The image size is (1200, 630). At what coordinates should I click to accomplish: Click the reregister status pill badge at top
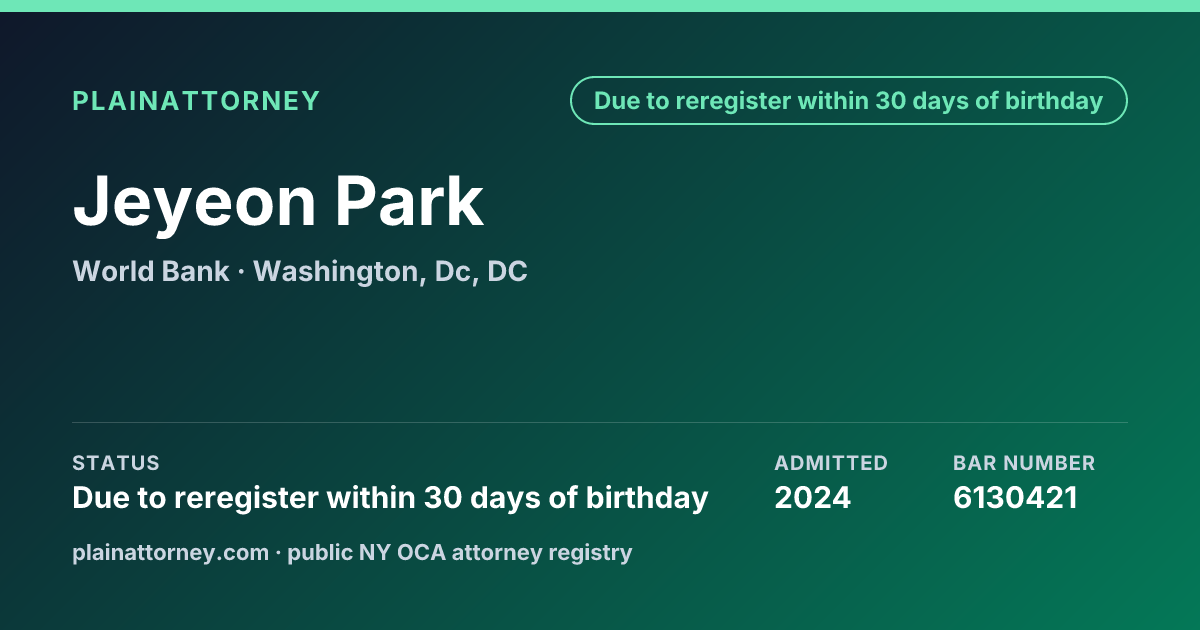click(849, 101)
